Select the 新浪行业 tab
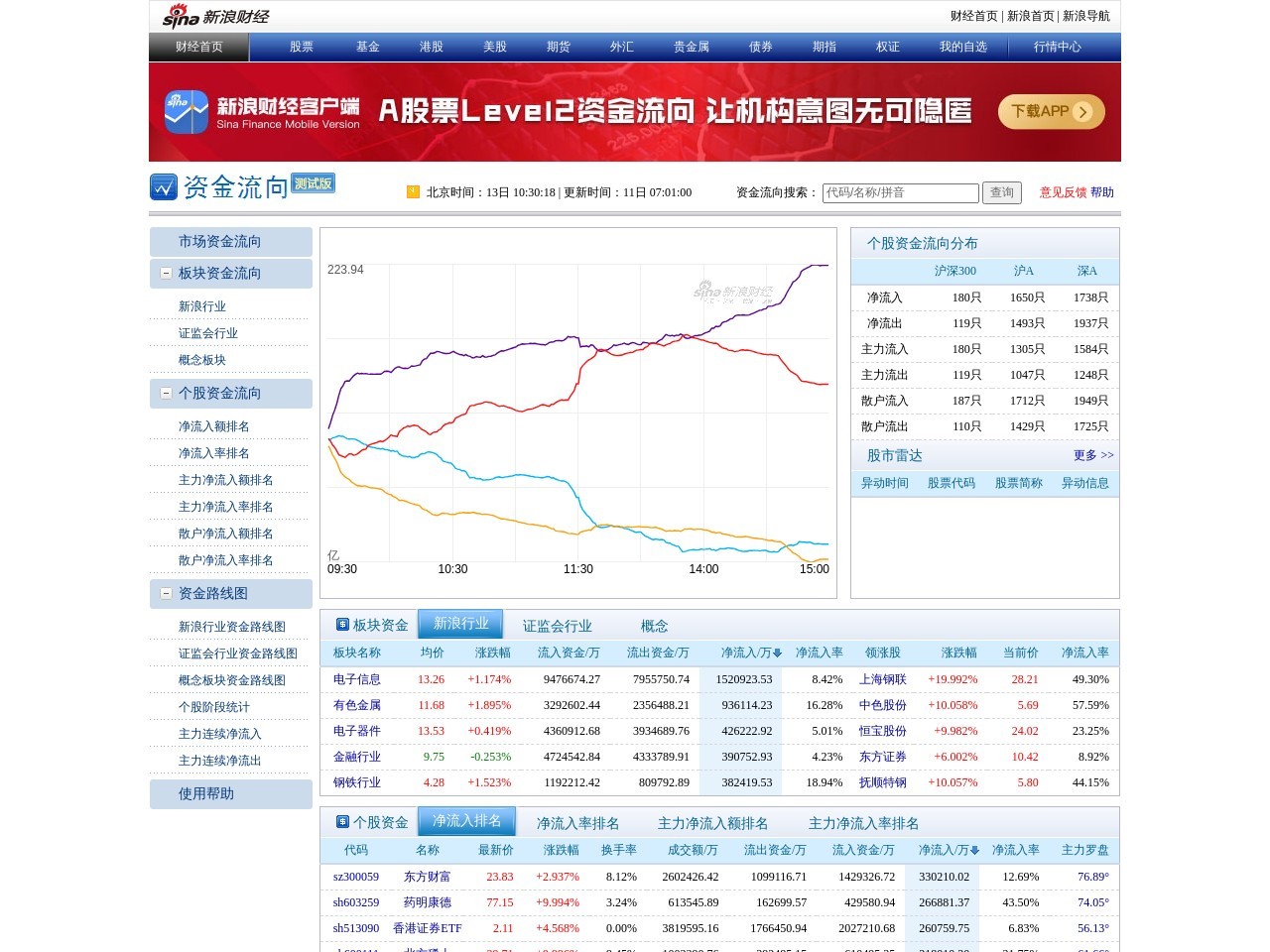Screen dimensions: 1270x952 [460, 624]
